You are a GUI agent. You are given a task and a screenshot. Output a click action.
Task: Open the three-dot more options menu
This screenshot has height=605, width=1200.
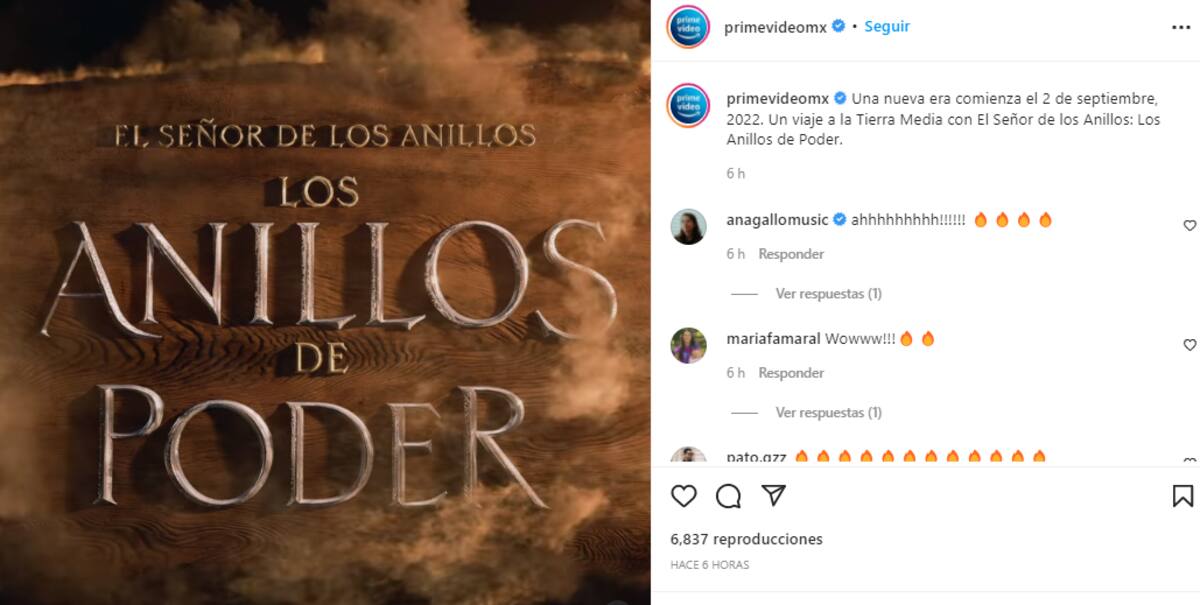[x=1181, y=28]
